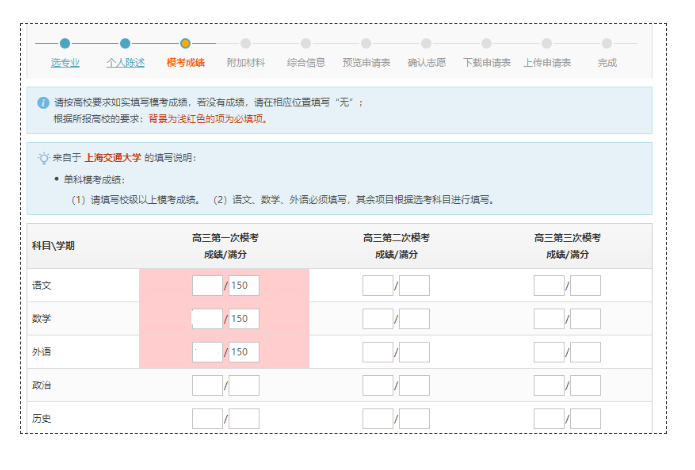
Task: Click the 下载申请表 step label
Action: pos(487,63)
